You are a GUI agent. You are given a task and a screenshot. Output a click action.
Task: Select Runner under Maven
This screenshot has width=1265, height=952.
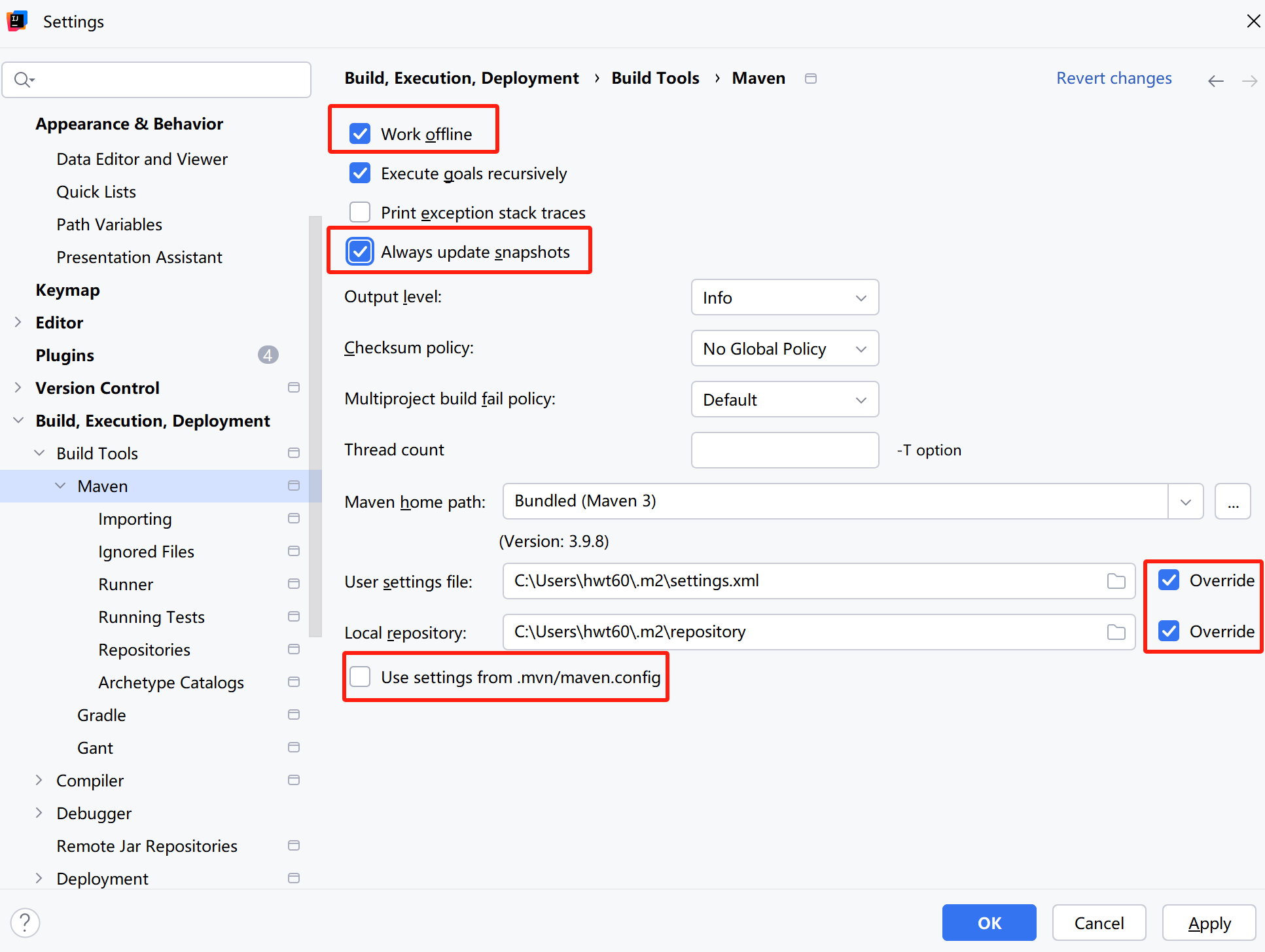tap(126, 584)
